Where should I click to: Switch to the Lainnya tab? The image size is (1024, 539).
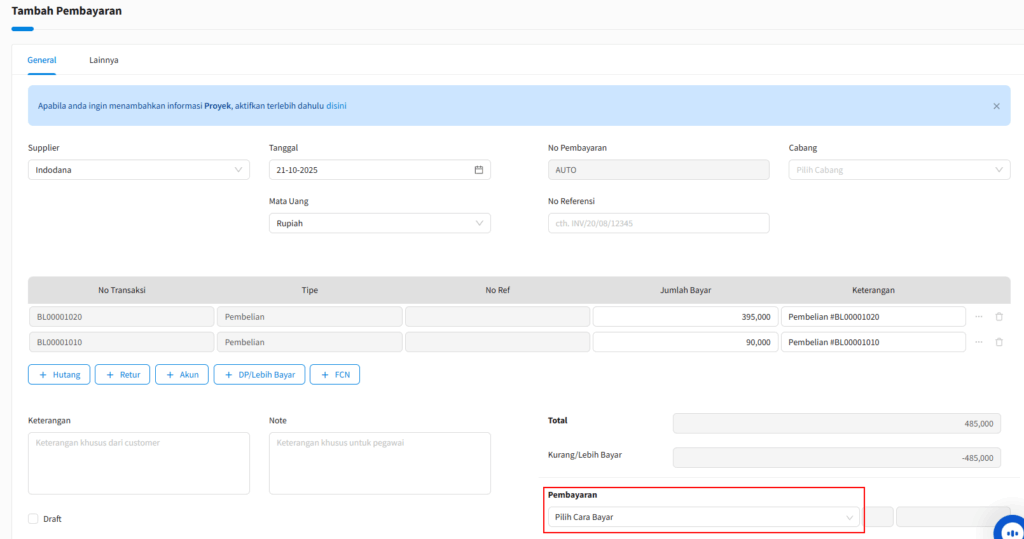(104, 60)
